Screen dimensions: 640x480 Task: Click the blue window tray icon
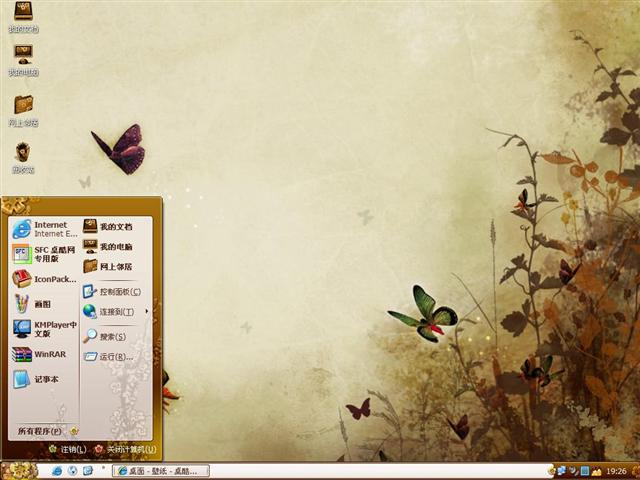pos(585,471)
